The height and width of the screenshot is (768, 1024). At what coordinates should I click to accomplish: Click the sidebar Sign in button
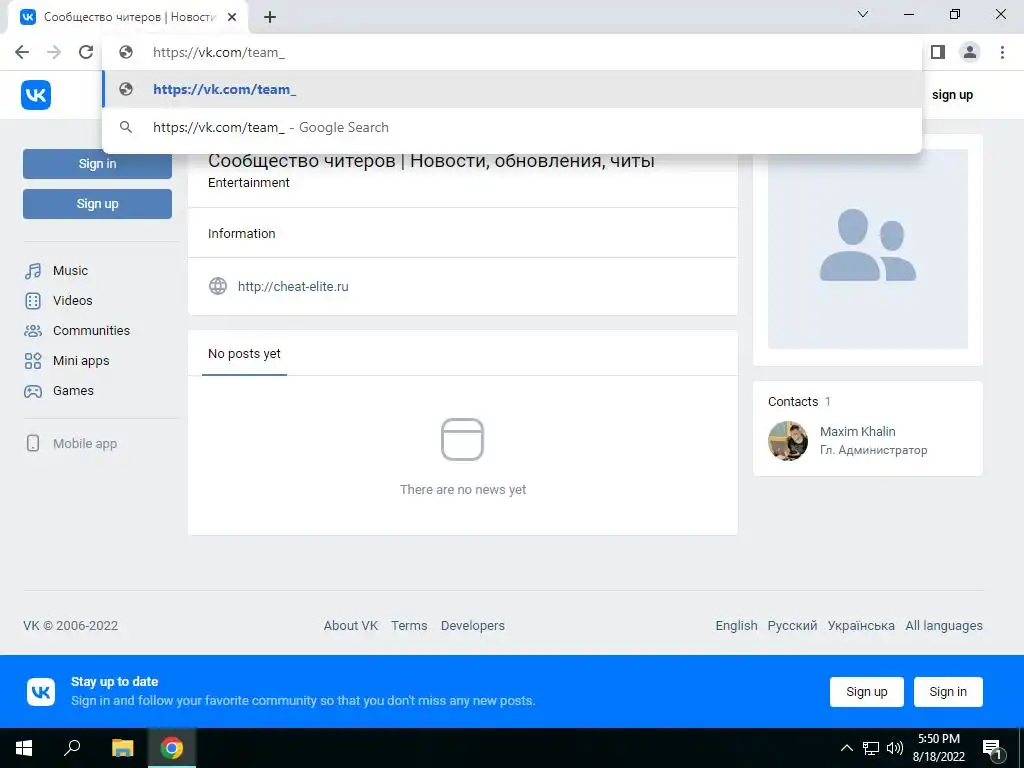pos(97,164)
